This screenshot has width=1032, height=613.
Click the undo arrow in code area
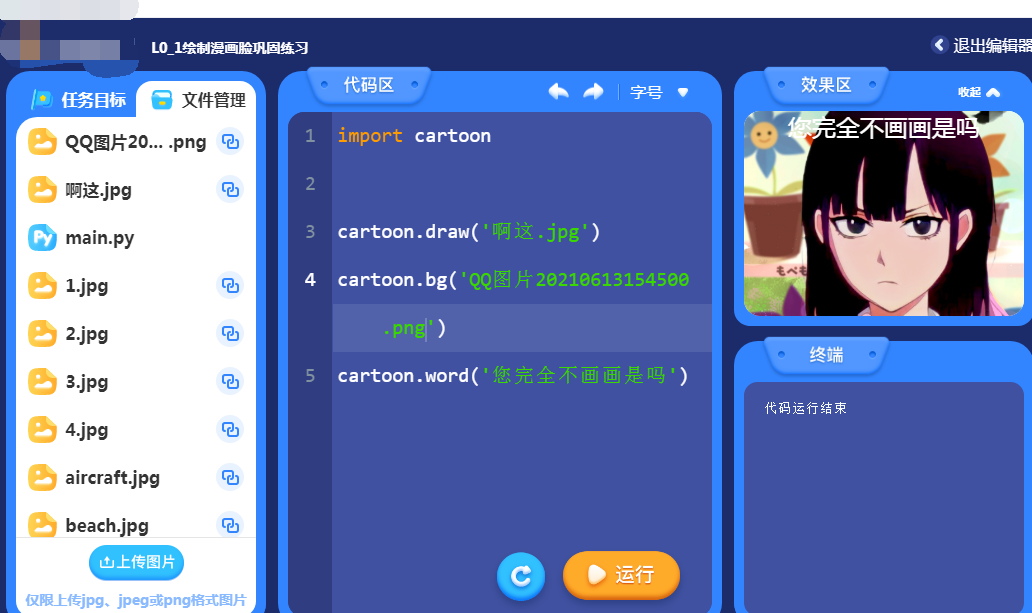click(x=558, y=92)
